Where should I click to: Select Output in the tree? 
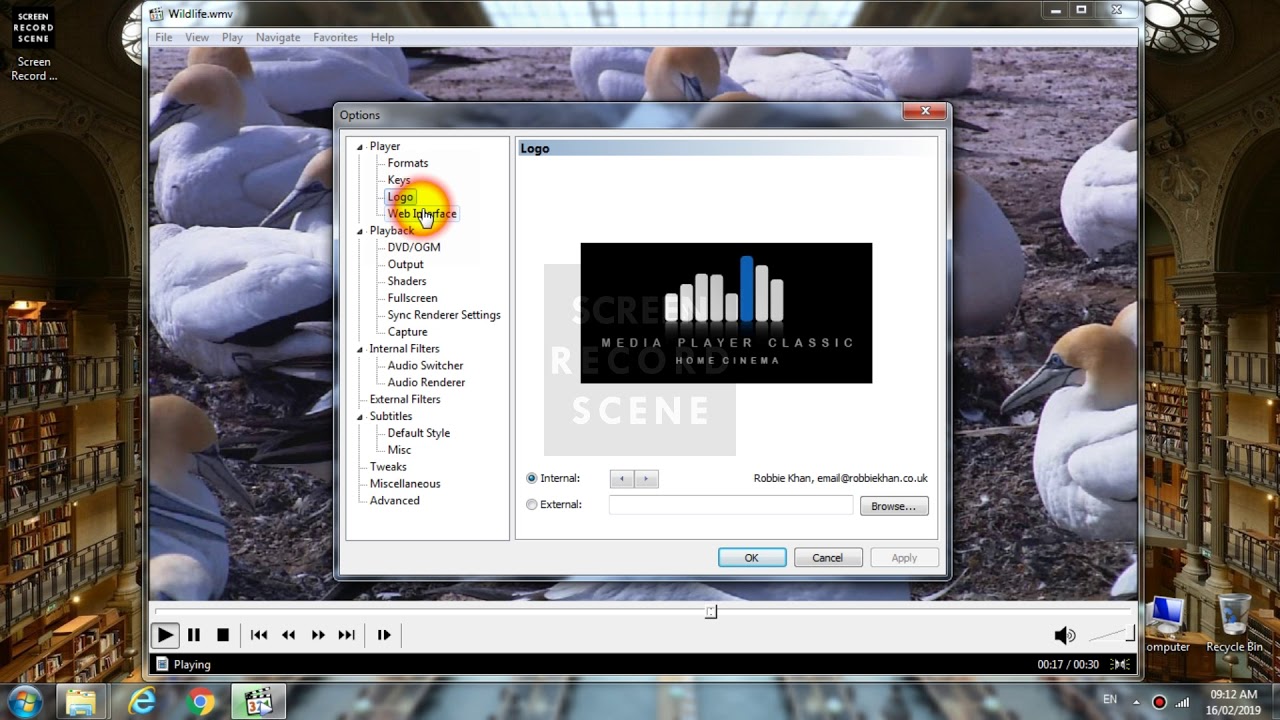[406, 264]
